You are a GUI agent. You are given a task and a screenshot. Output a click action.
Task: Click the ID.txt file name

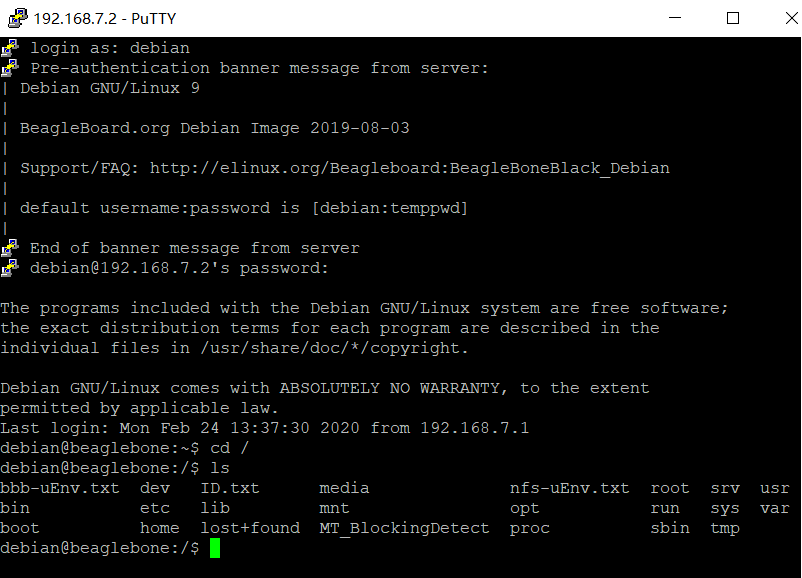[x=230, y=488]
